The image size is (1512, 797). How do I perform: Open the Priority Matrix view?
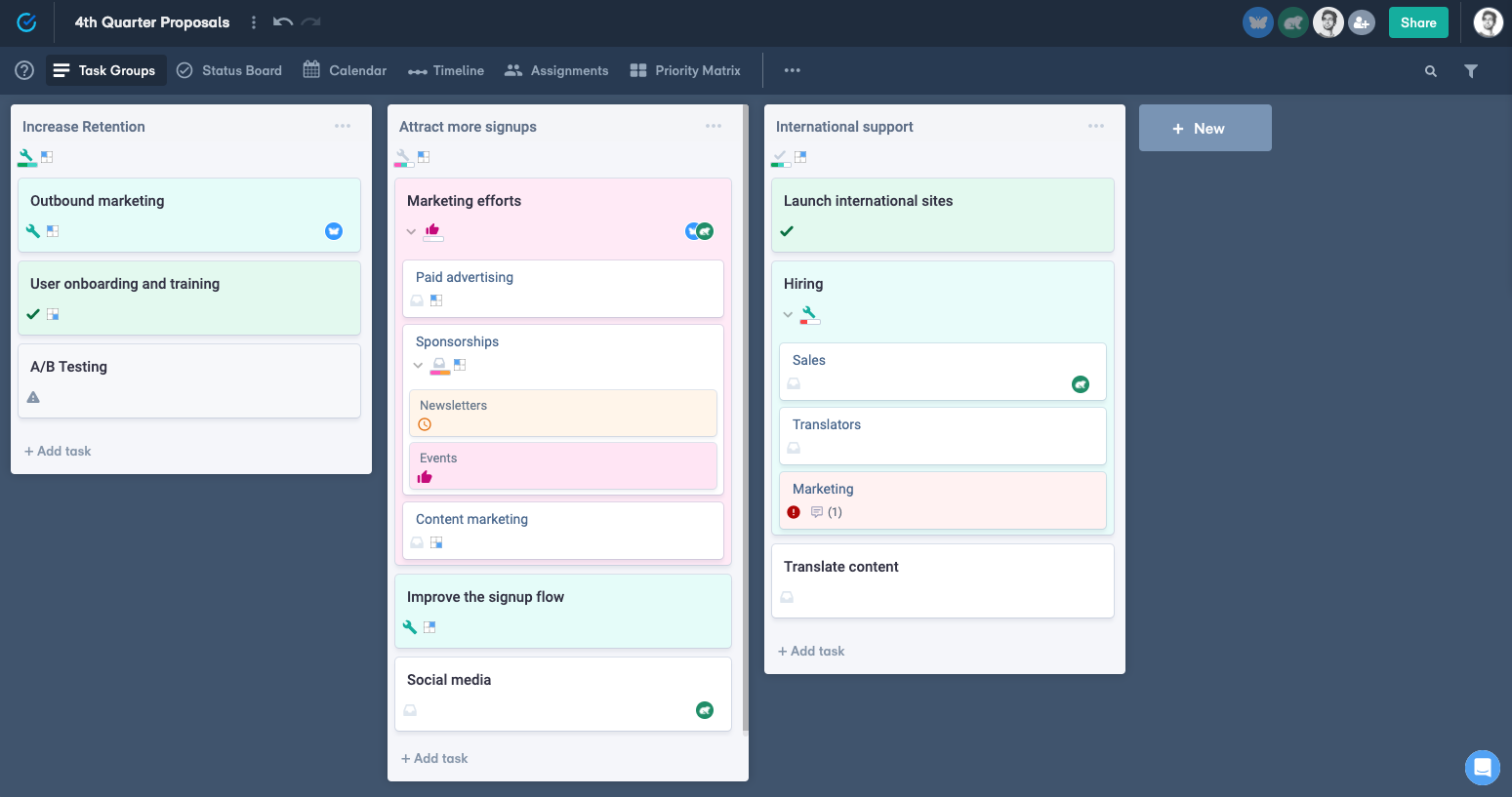click(685, 70)
